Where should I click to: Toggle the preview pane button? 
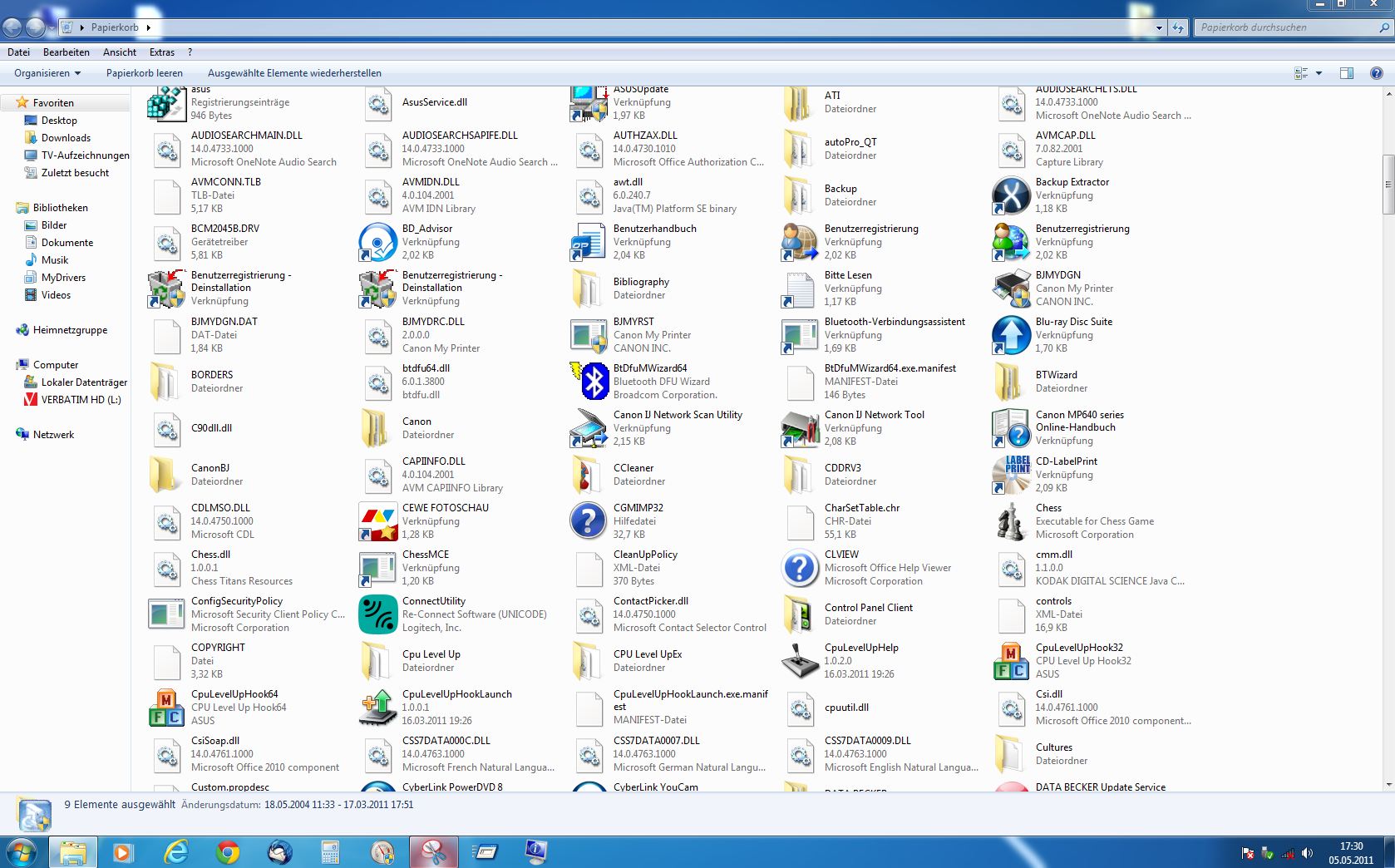click(x=1347, y=73)
